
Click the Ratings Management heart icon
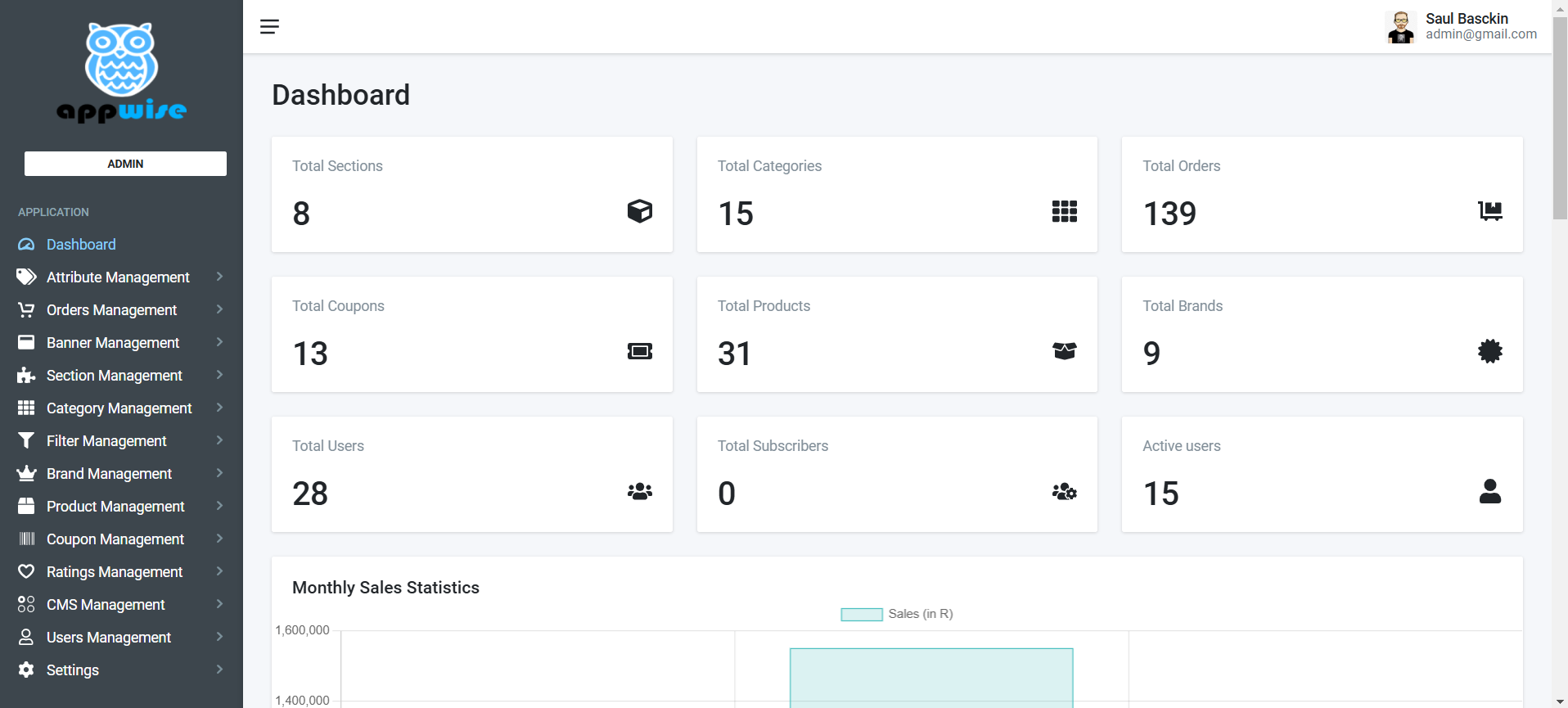[26, 571]
